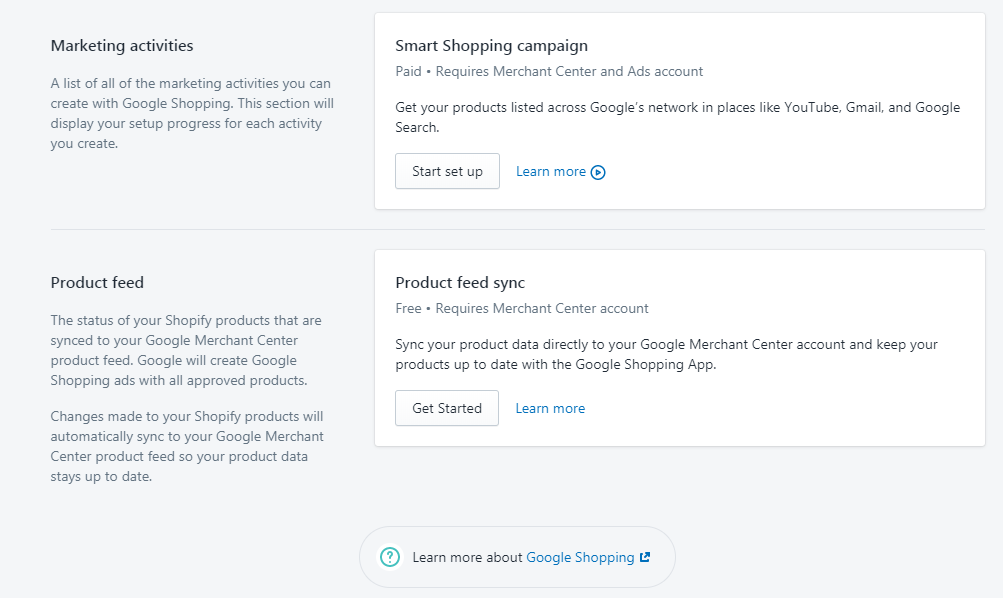Click the Free requirements subtitle text

tap(522, 308)
